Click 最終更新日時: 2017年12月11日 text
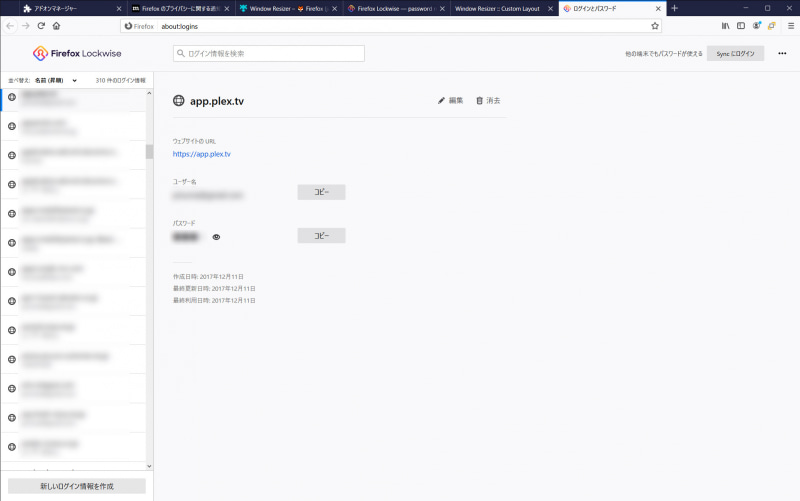This screenshot has height=501, width=800. point(214,289)
